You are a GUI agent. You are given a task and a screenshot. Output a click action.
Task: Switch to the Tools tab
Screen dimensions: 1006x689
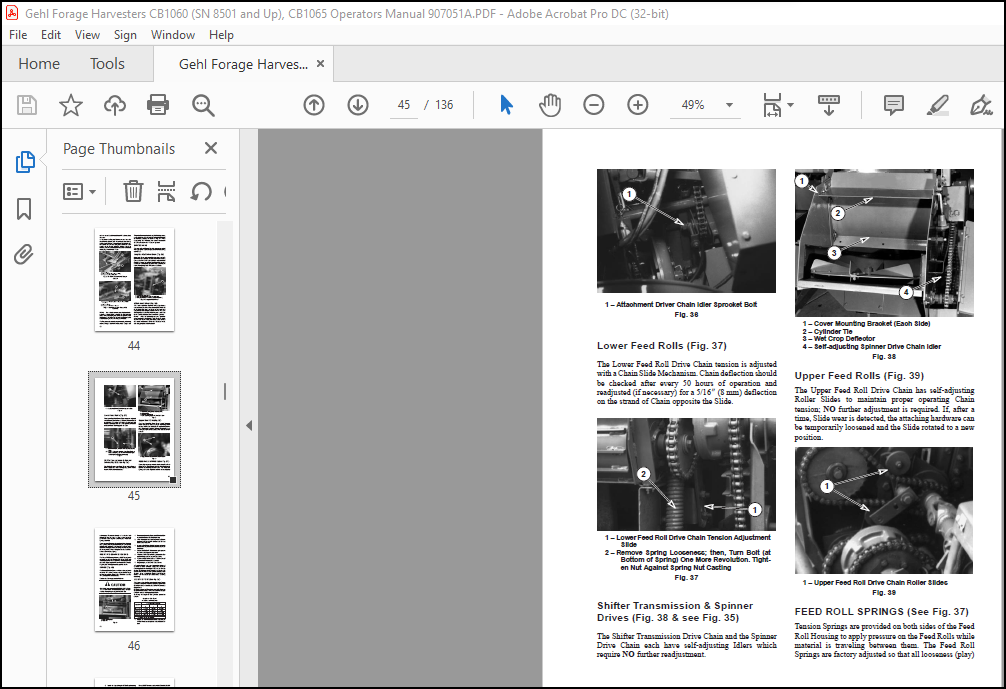107,64
